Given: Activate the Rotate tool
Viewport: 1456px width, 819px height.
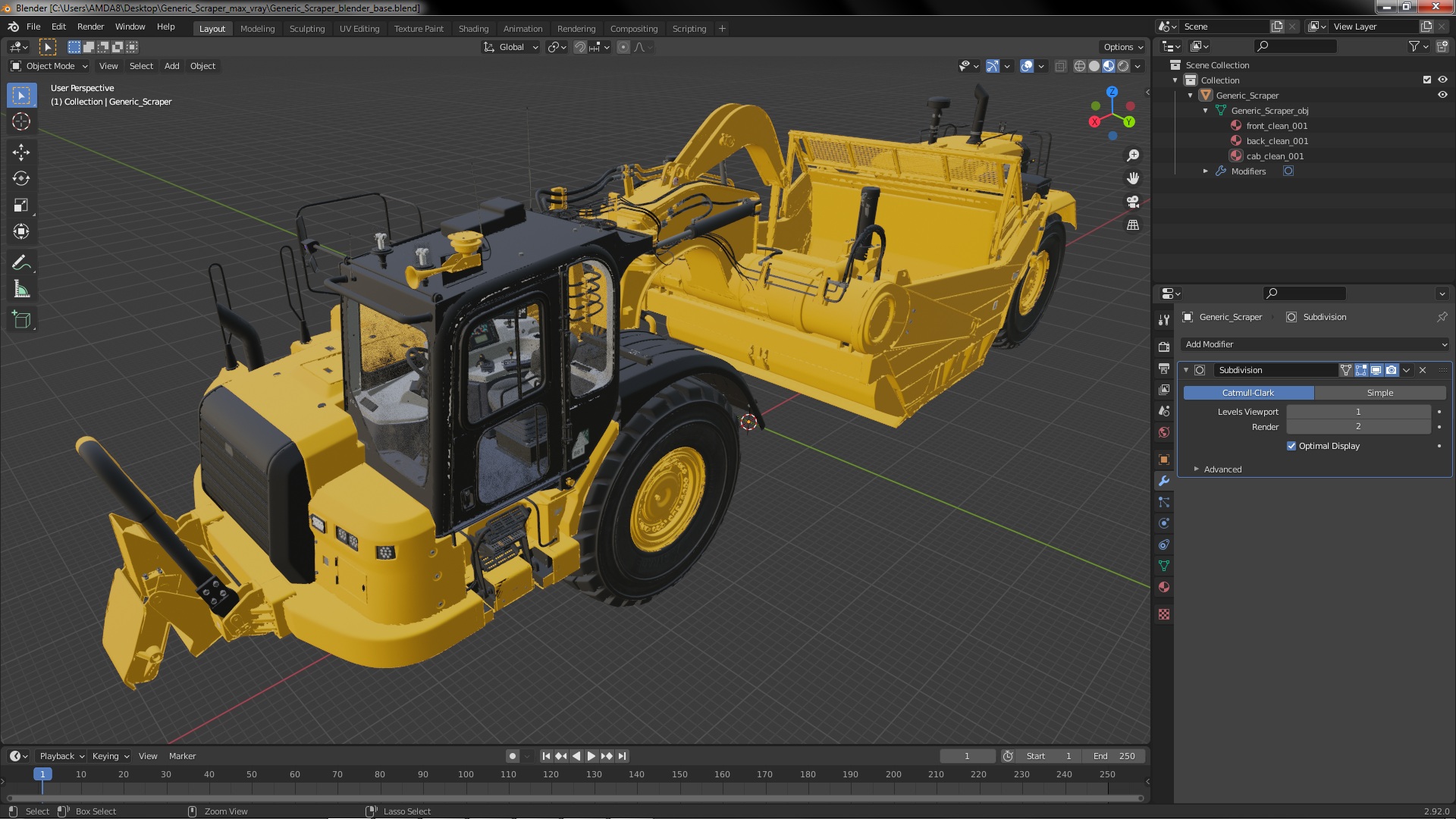Looking at the screenshot, I should pos(21,179).
